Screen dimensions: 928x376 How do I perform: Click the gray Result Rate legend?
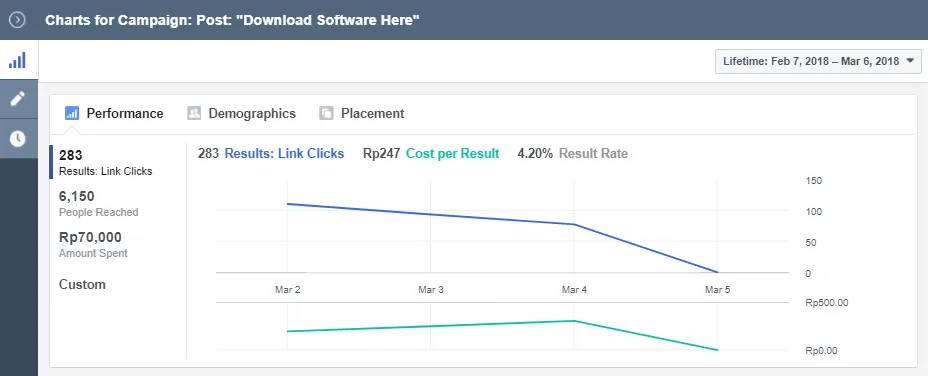[594, 154]
